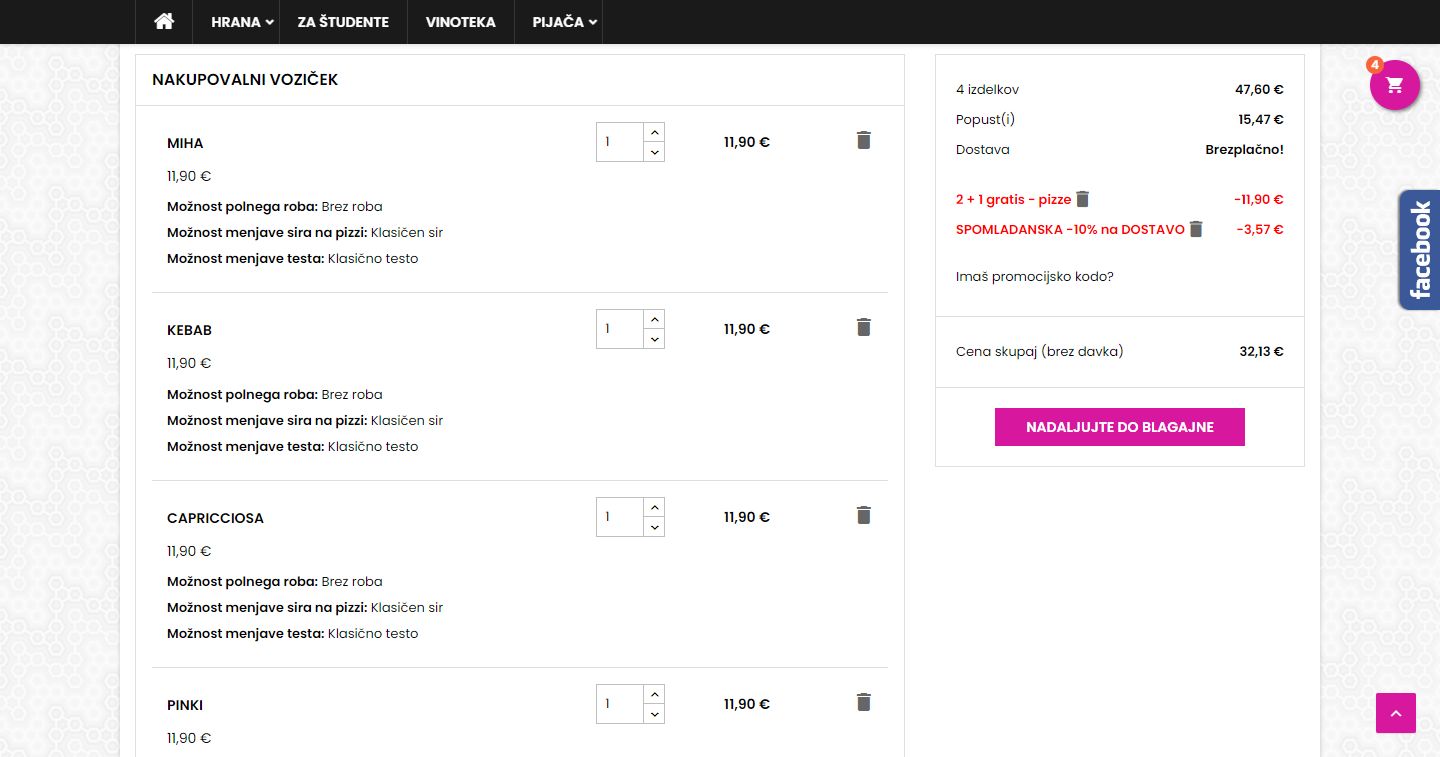This screenshot has width=1440, height=757.
Task: Go to the VINOTEKA page
Action: [x=460, y=22]
